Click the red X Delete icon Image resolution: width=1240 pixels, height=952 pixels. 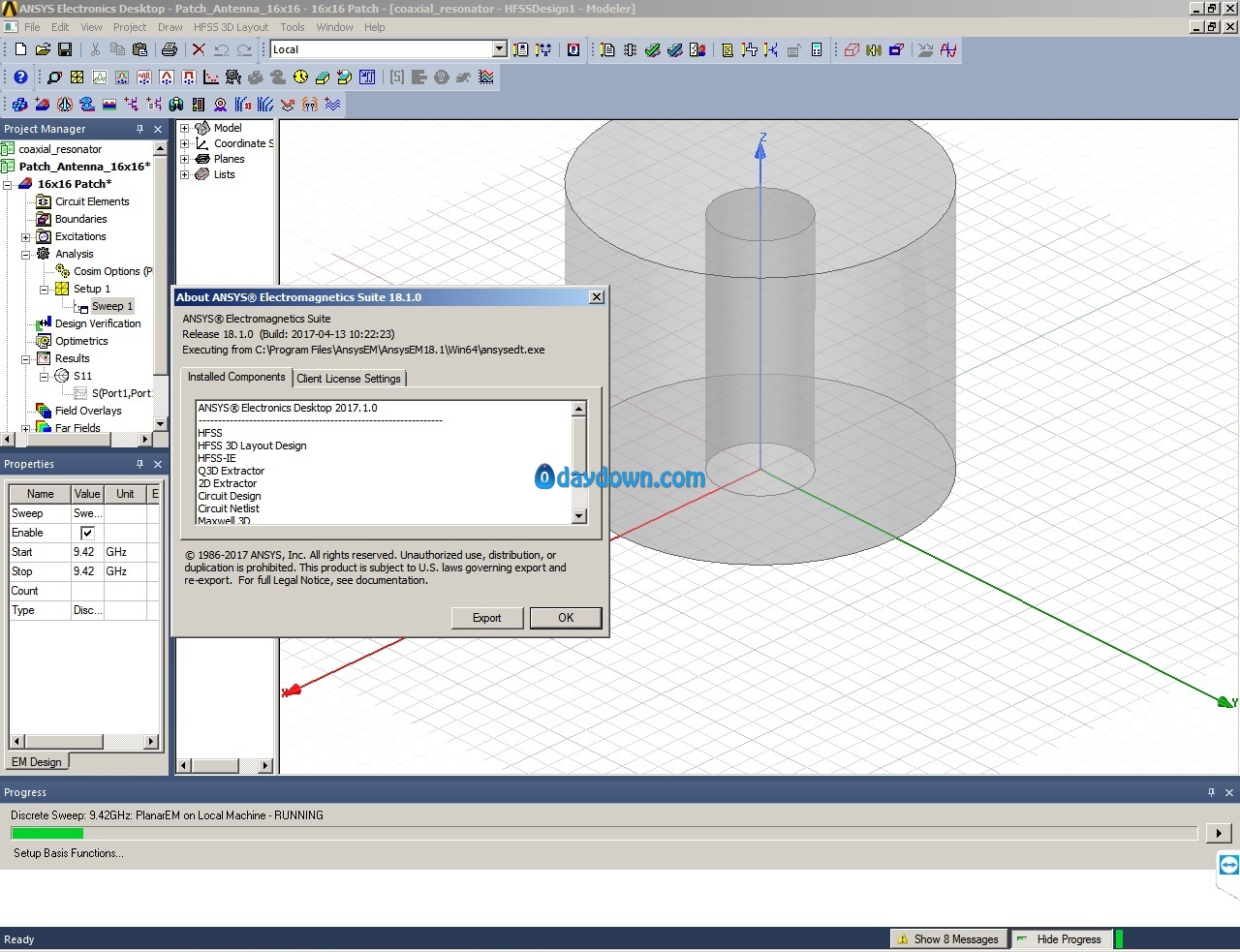tap(199, 49)
